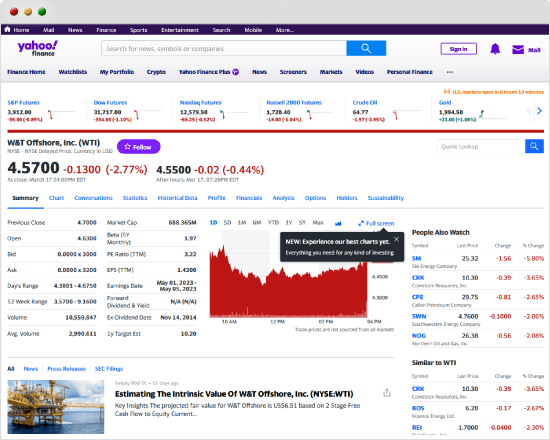Open SWN symbol link
The image size is (550, 440).
tap(419, 316)
